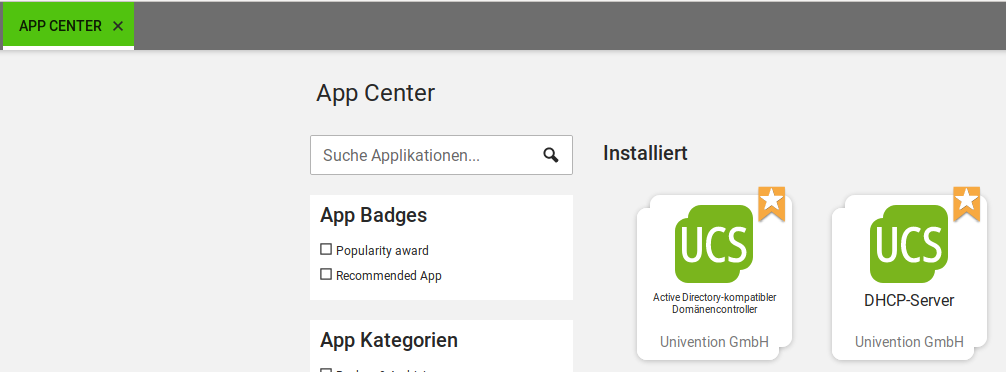Open Active Directory-kompatibler Domänencontroller app name
Screen dimensions: 1006x372
[x=715, y=303]
